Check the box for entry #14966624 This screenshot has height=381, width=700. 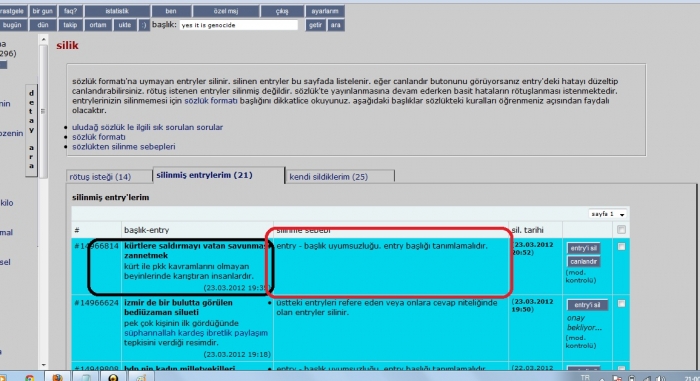tap(621, 304)
